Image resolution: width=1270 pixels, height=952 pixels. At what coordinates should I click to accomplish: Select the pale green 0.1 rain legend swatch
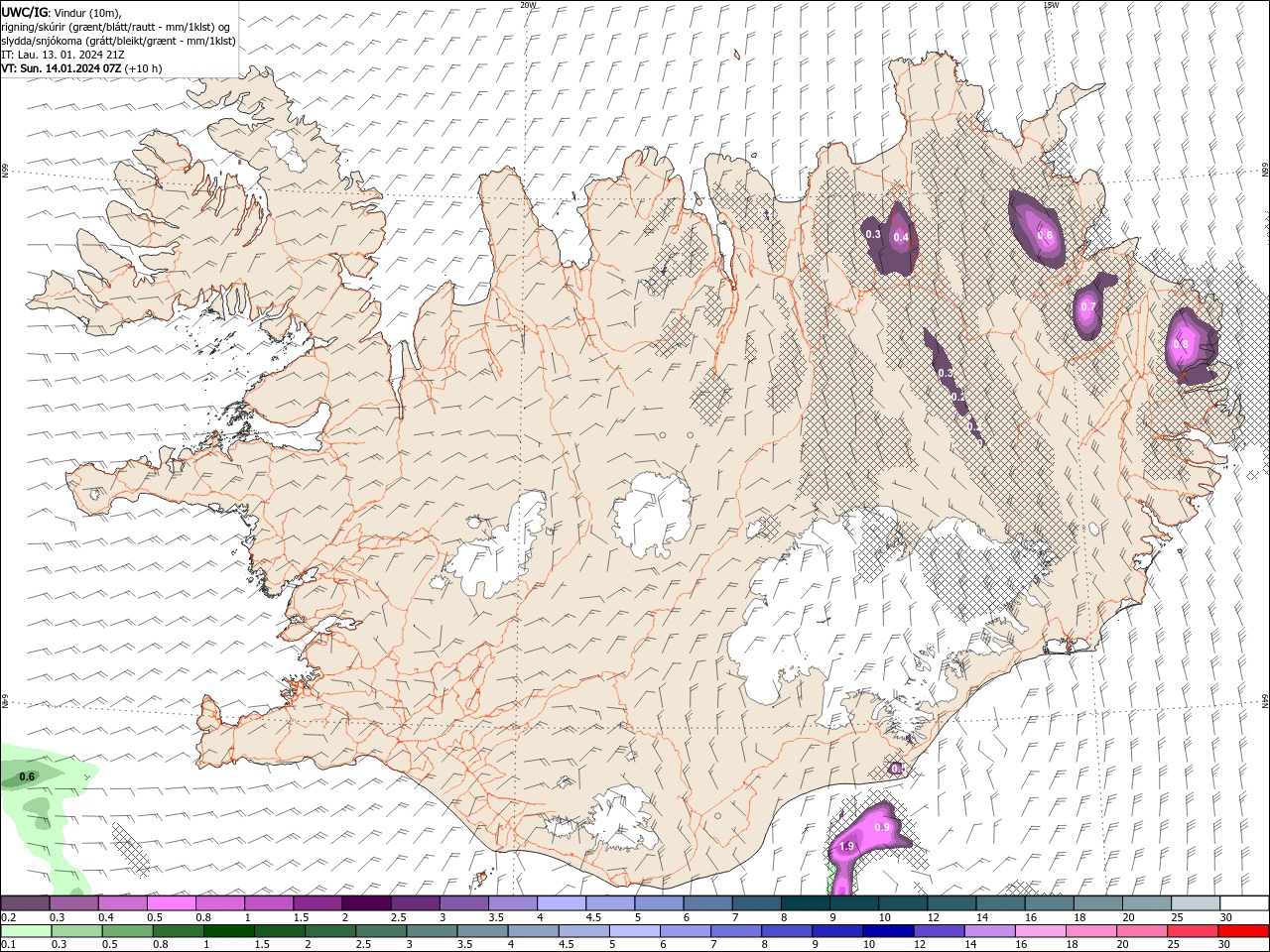25,931
